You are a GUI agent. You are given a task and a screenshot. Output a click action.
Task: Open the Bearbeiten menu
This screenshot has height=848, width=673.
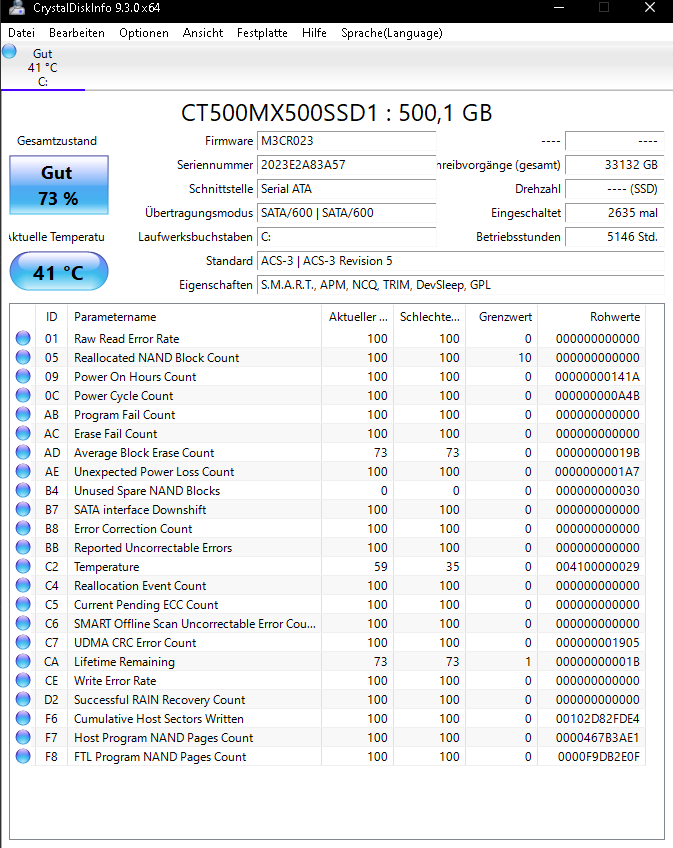pos(77,33)
